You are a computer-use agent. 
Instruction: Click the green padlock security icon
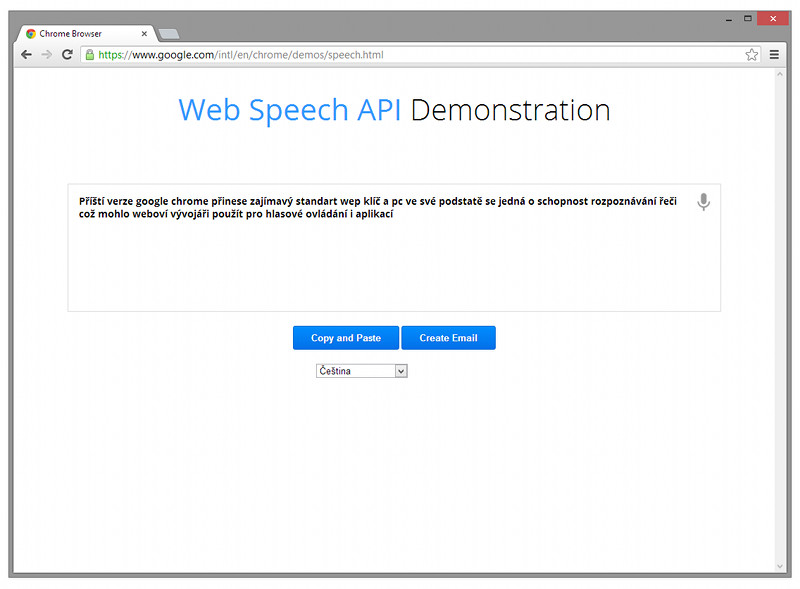(90, 55)
